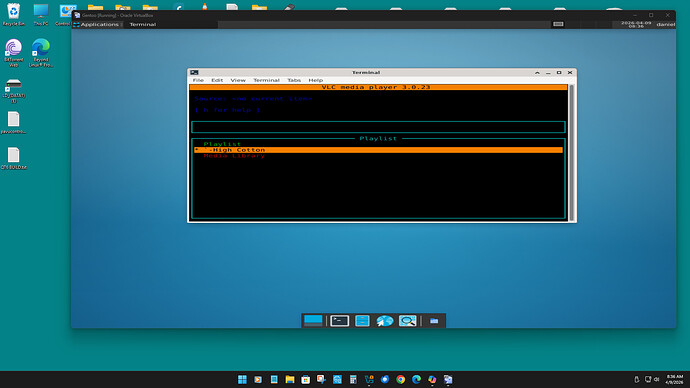Click the terminal window menu icon in title bar
Screen dimensions: 690x388
click(194, 73)
